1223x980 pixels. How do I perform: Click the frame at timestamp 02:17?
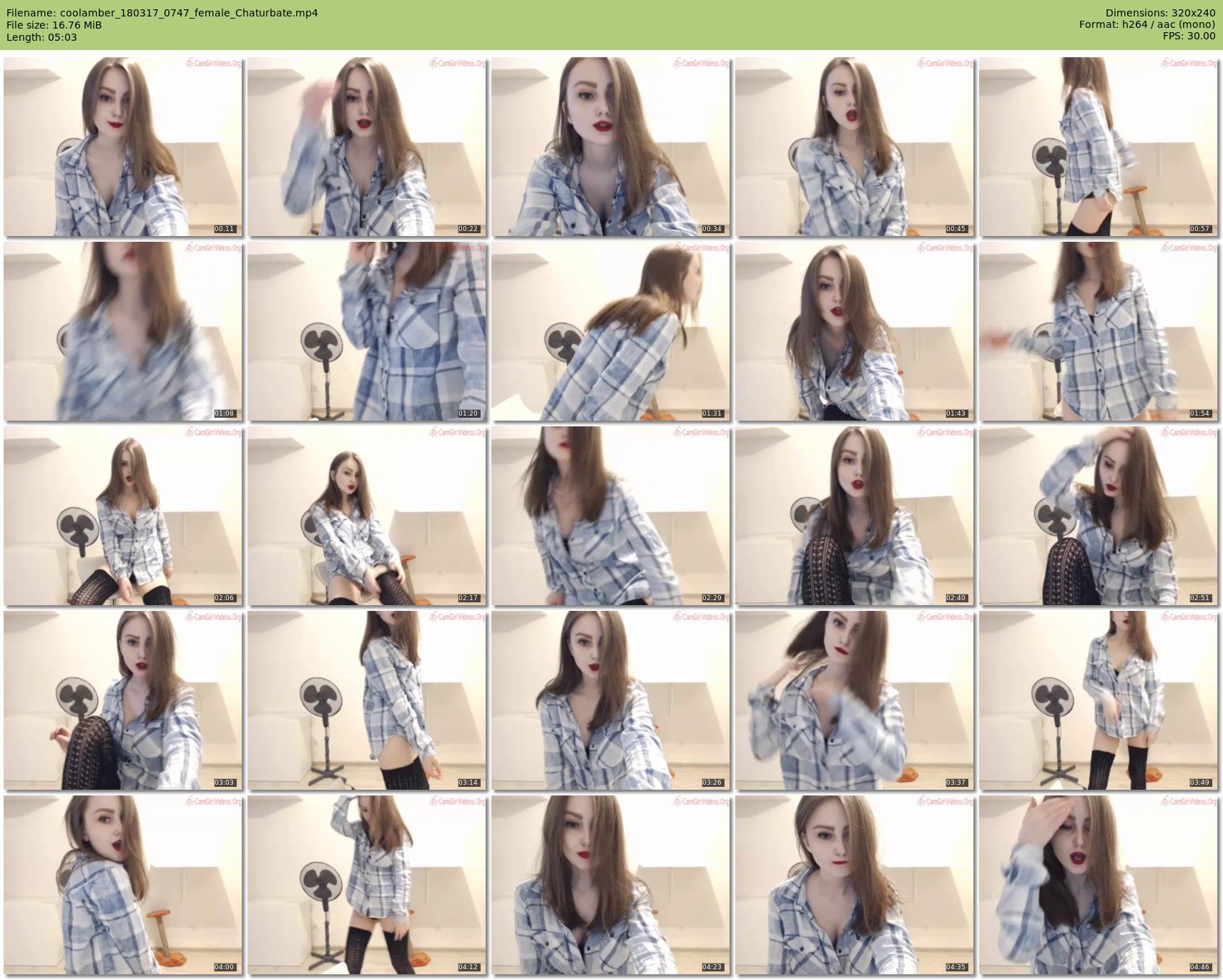pyautogui.click(x=367, y=516)
